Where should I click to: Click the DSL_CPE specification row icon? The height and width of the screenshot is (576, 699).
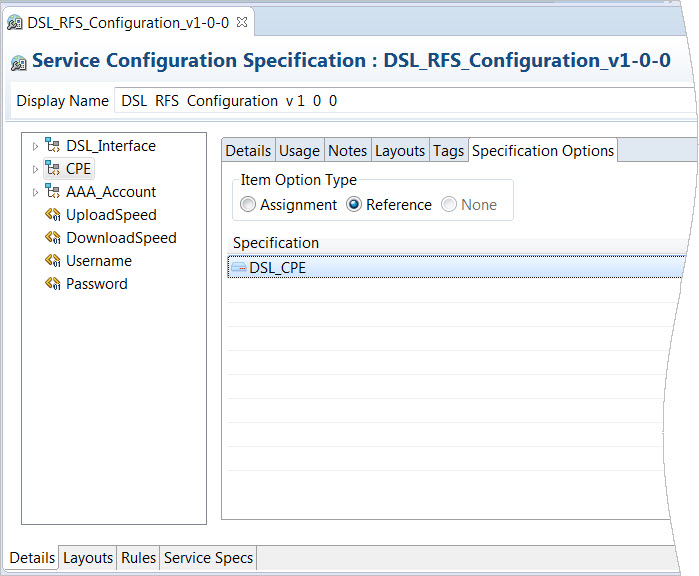coord(239,267)
